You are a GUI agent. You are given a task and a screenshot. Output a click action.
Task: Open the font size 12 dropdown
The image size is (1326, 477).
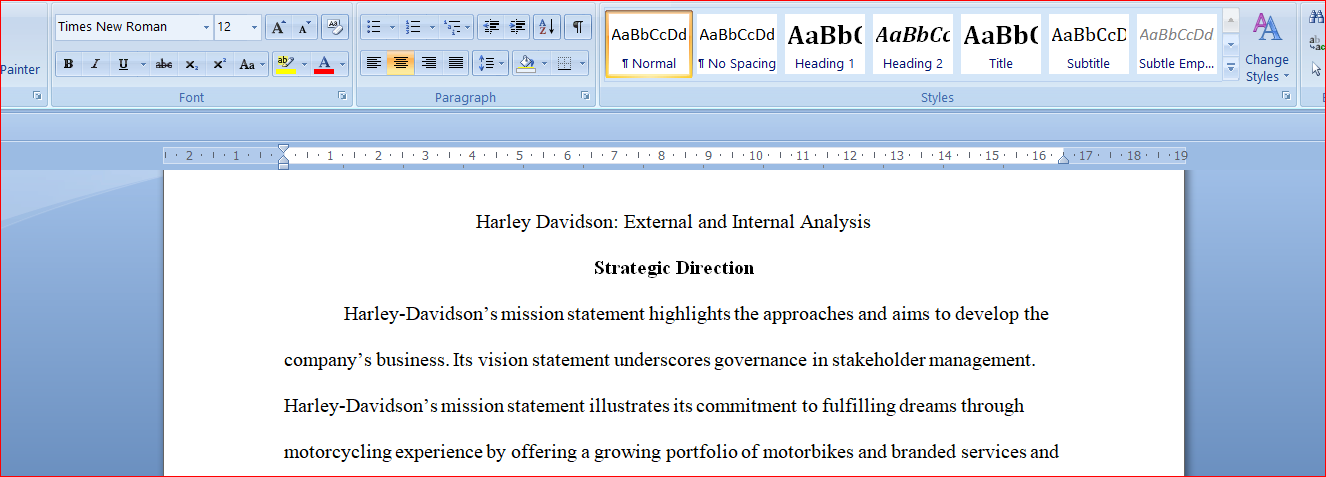[254, 27]
